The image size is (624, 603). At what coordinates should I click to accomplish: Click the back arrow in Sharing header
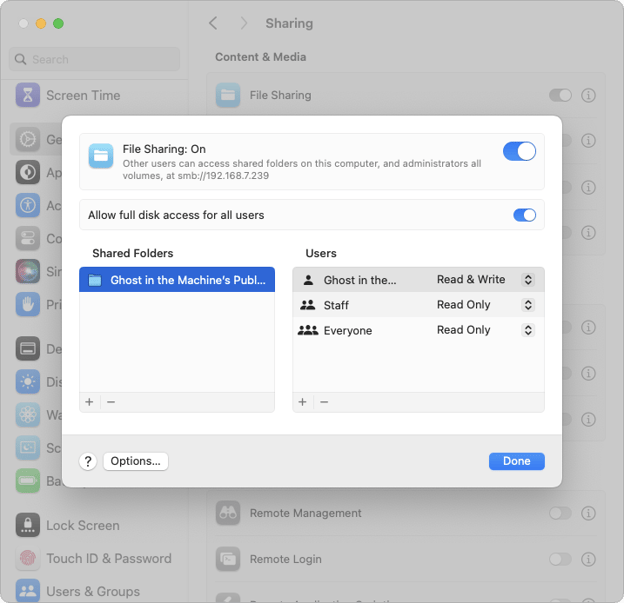coord(213,23)
